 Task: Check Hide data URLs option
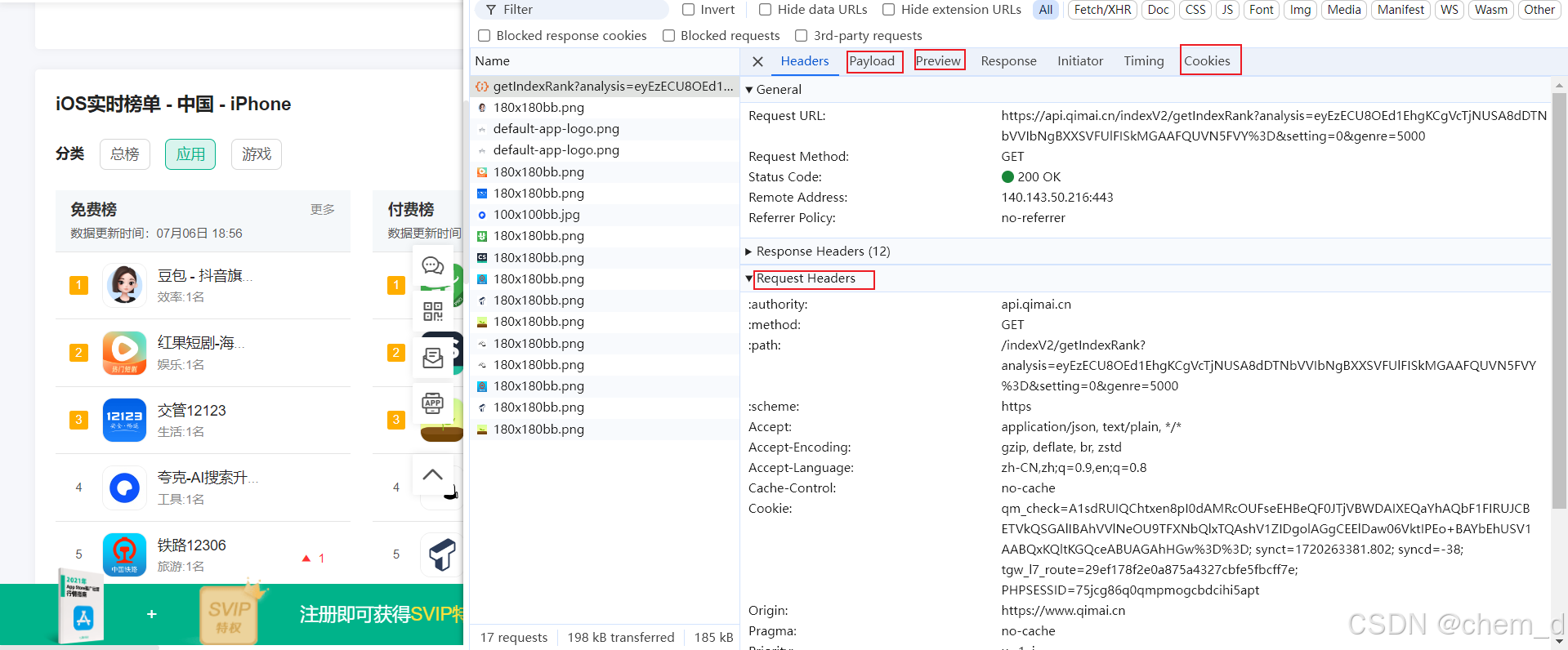click(765, 10)
